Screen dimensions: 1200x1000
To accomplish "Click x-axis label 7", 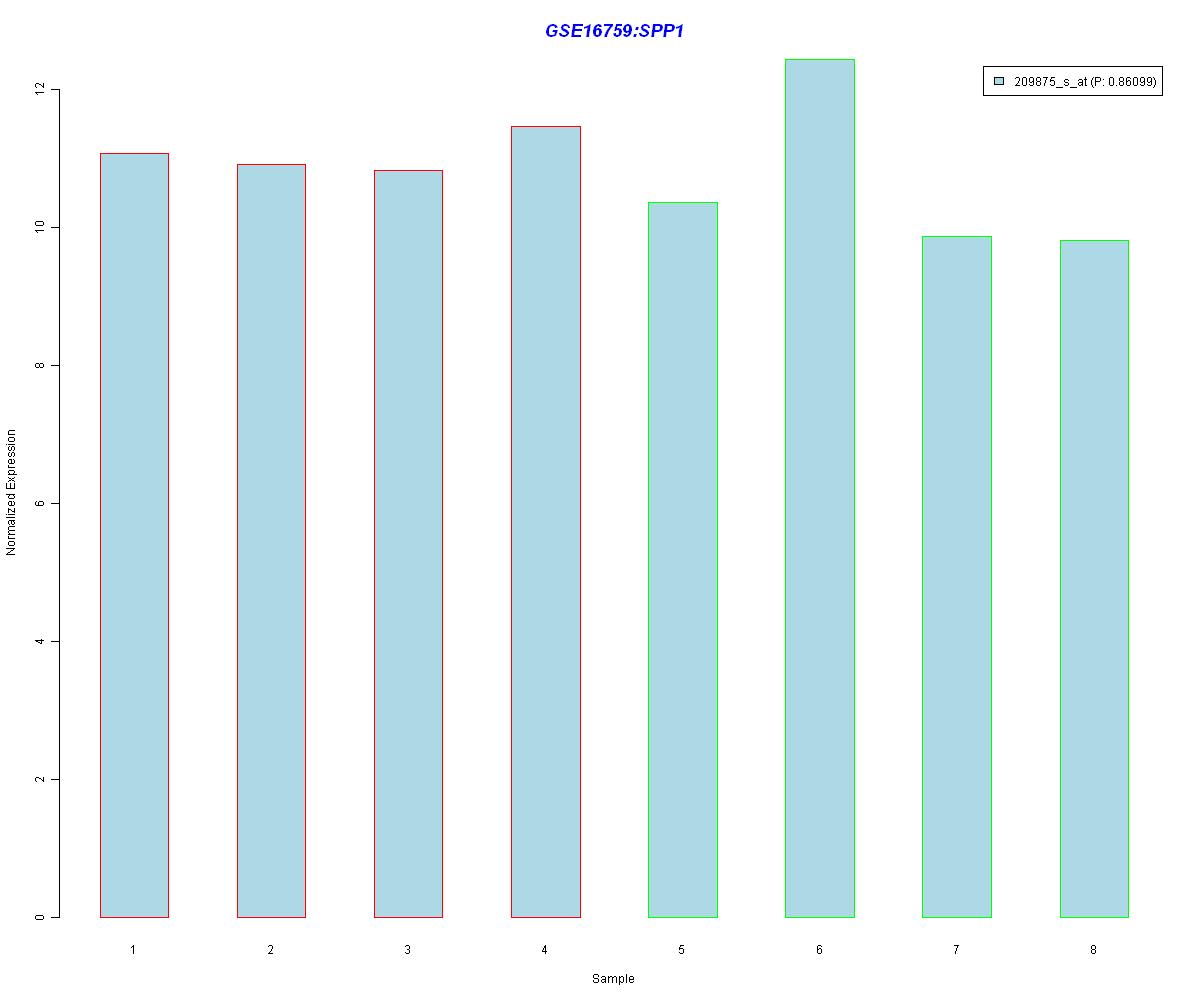I will 956,949.
